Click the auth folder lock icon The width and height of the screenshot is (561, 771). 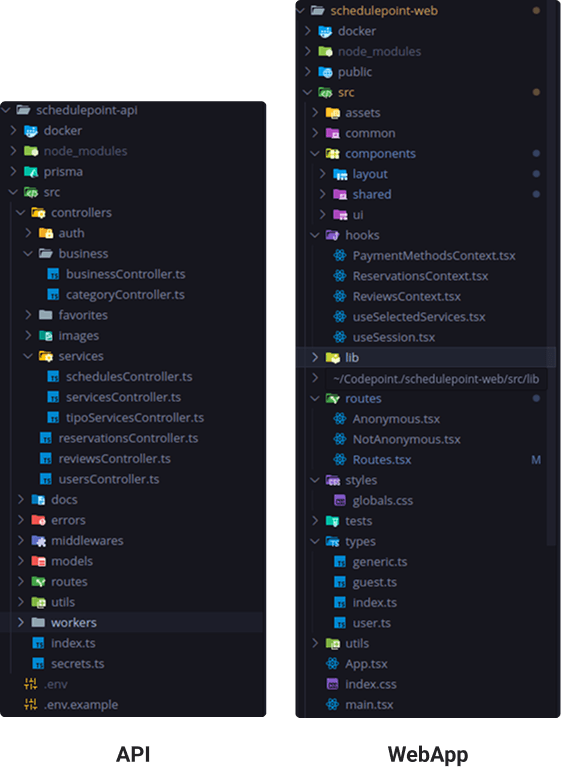[46, 233]
